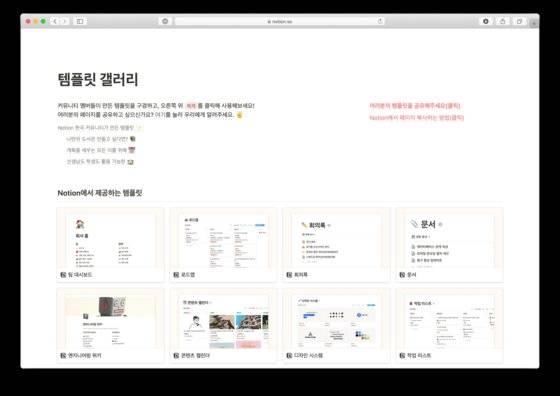Open the '여러분의 템플릿을 공유해주세요[클릭]' link
Screen dimensions: 560x396
(415, 106)
